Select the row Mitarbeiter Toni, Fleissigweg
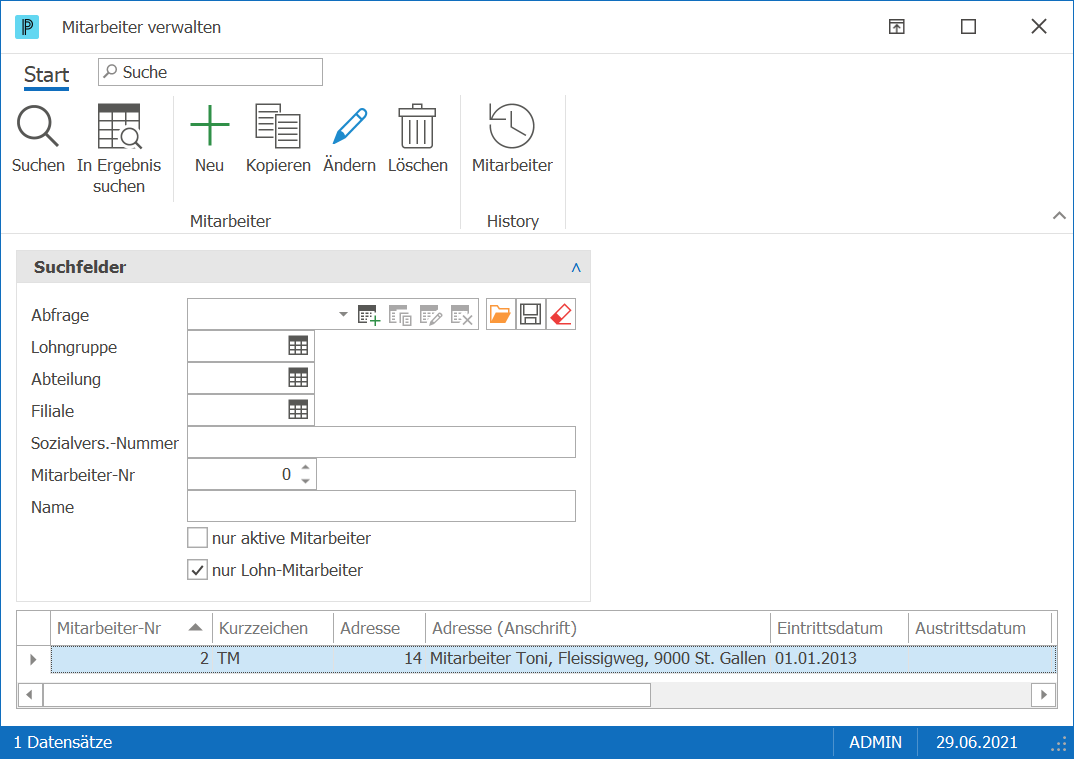This screenshot has height=759, width=1074. click(553, 659)
